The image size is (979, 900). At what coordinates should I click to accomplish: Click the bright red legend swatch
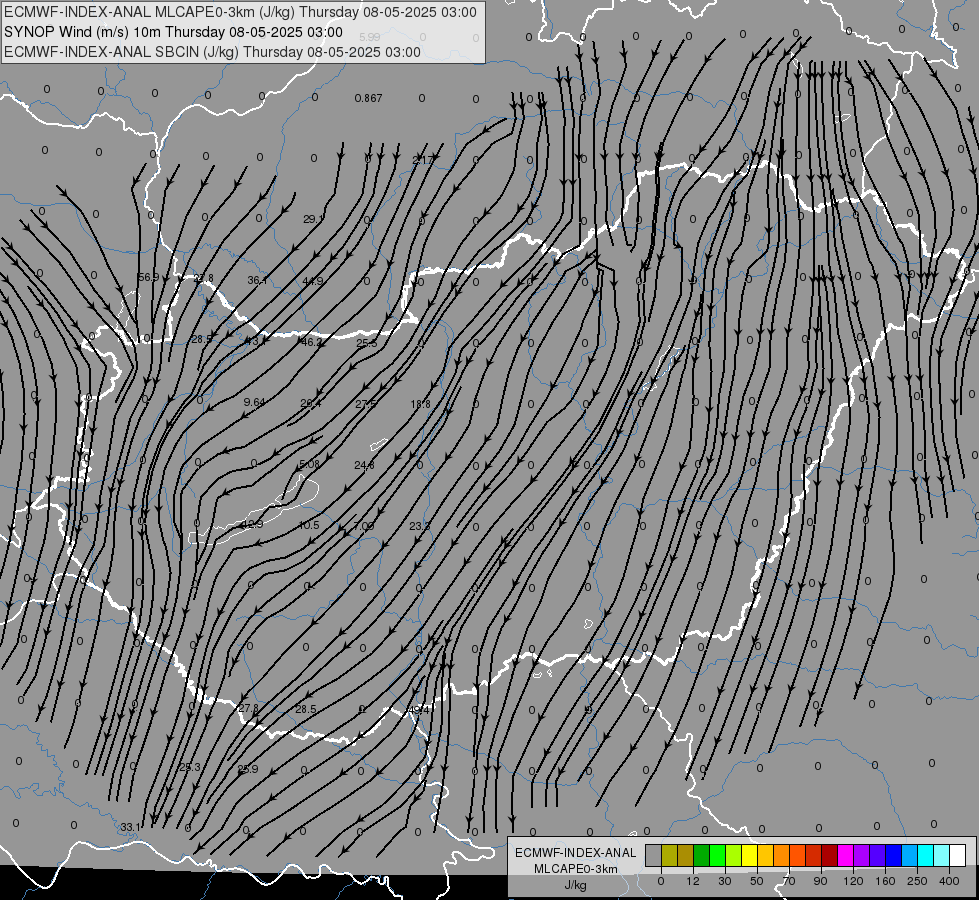(x=814, y=855)
